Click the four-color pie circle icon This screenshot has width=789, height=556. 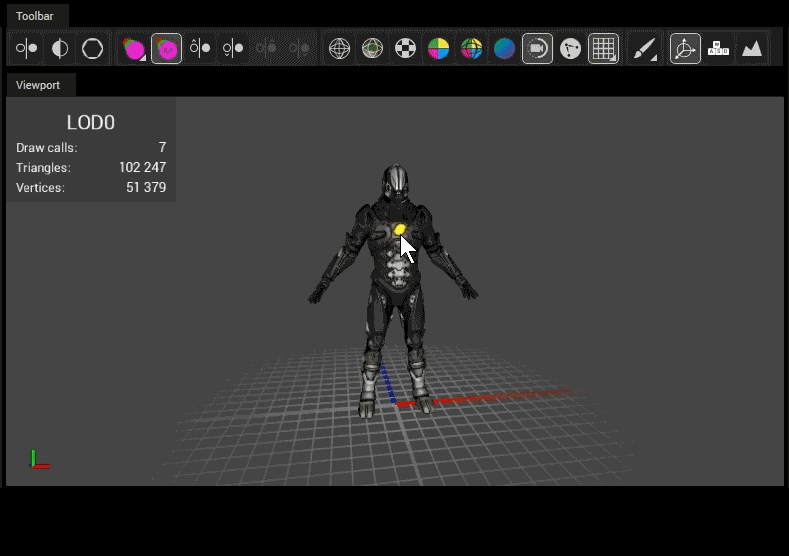tap(438, 48)
